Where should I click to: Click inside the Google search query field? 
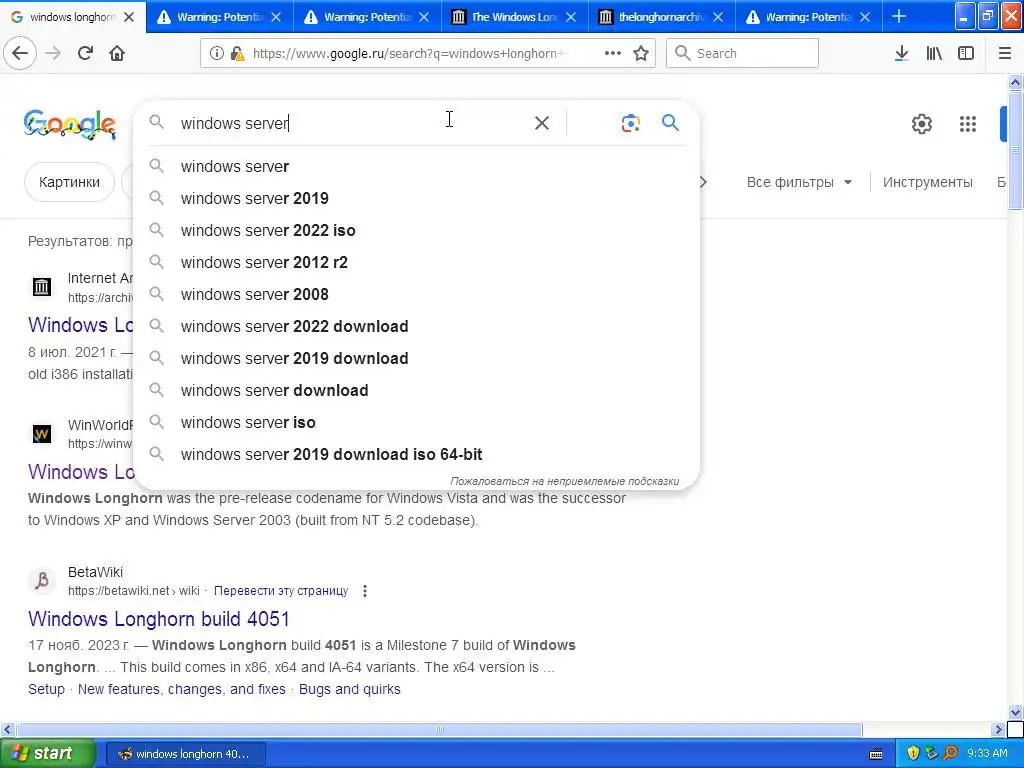pyautogui.click(x=353, y=123)
